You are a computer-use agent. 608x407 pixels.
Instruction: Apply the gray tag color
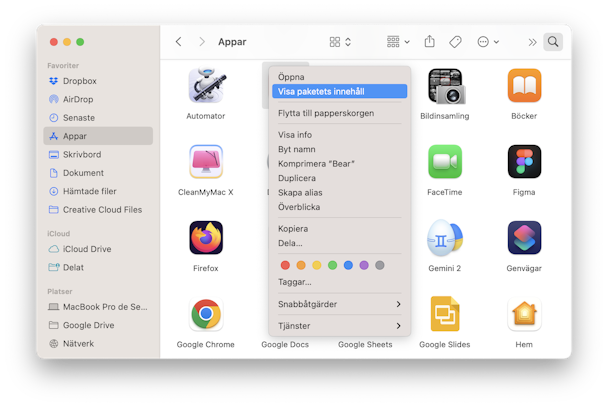coord(380,265)
